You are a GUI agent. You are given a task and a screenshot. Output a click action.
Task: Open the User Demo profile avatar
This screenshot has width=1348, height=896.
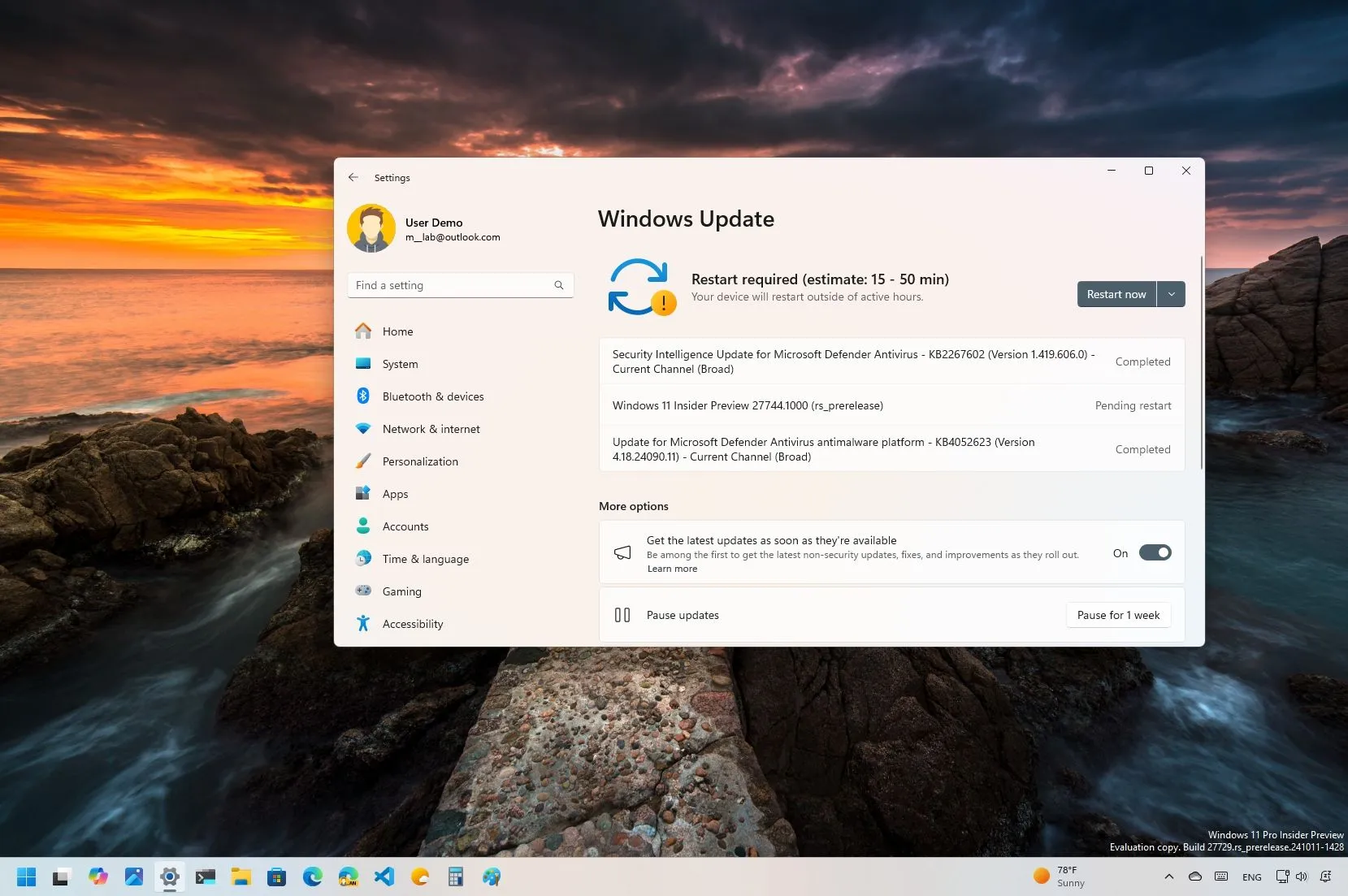pyautogui.click(x=371, y=228)
